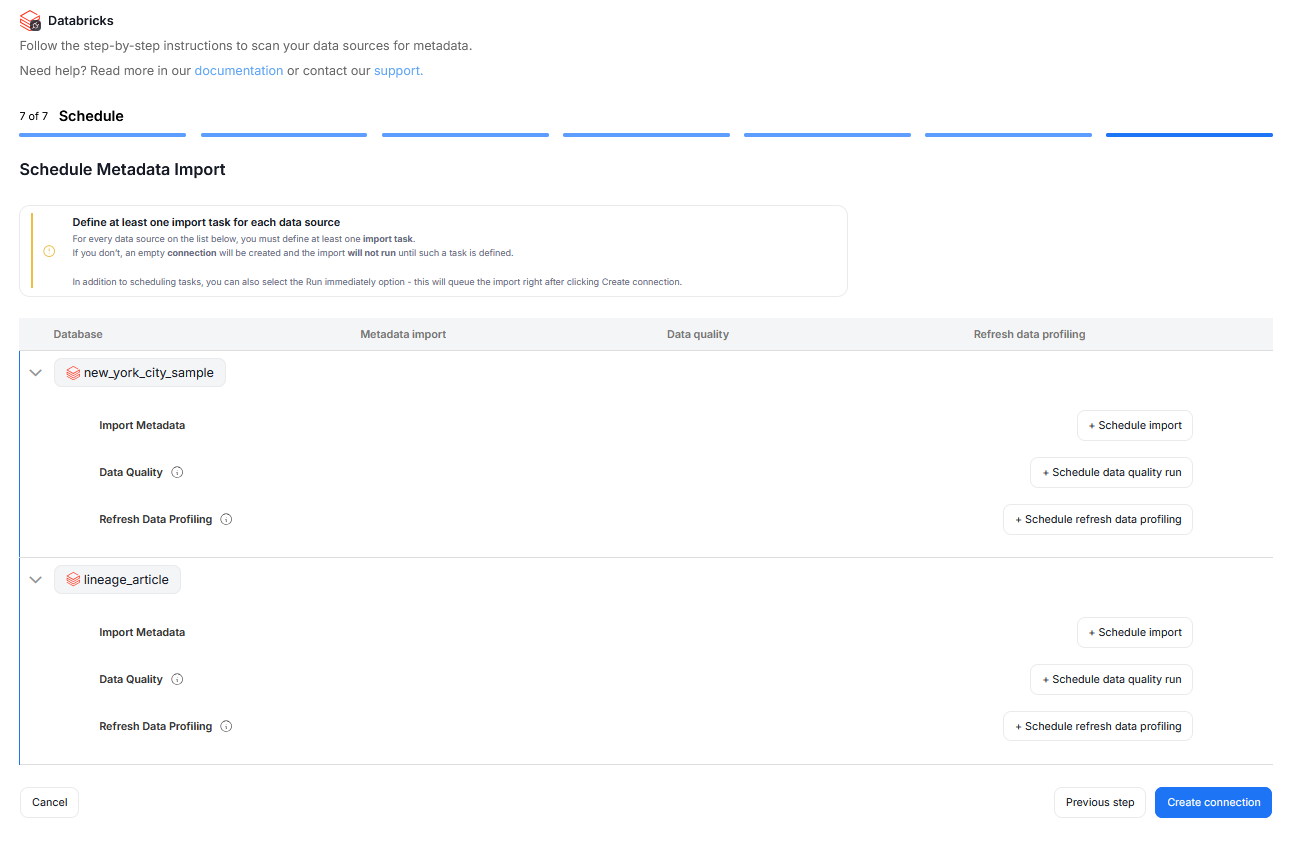Schedule data quality run for lineage_article
Screen dimensions: 1312x847
(1111, 680)
